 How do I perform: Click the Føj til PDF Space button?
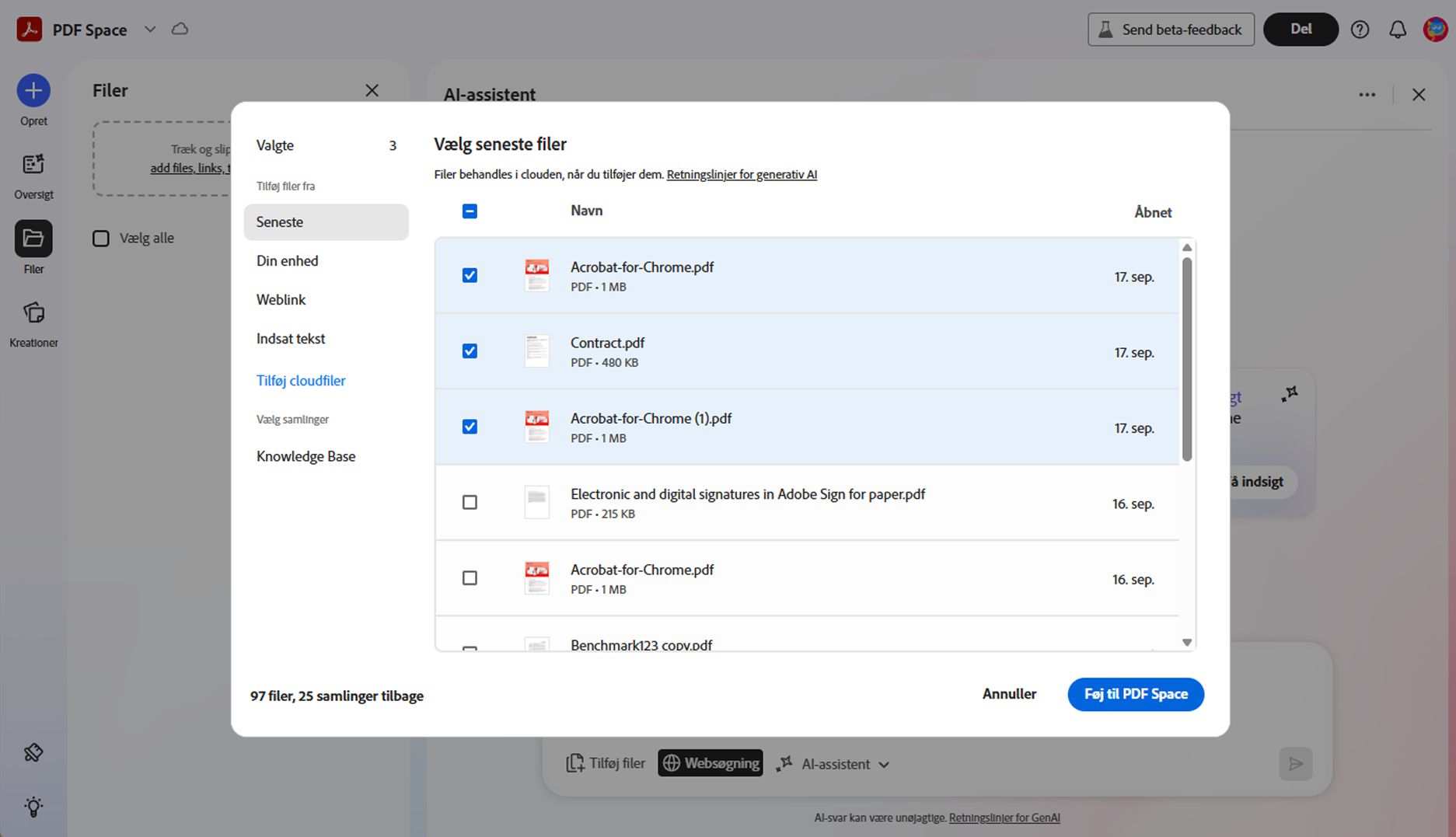point(1136,694)
